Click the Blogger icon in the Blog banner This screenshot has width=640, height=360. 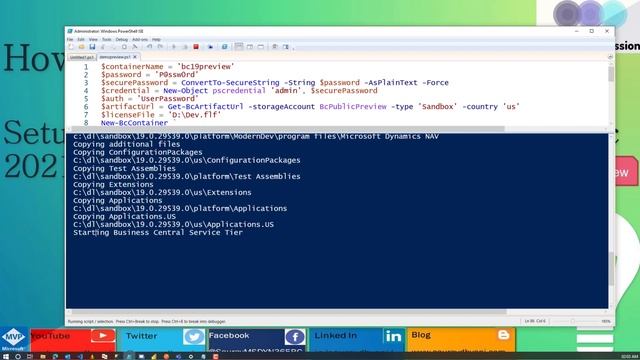[x=504, y=335]
